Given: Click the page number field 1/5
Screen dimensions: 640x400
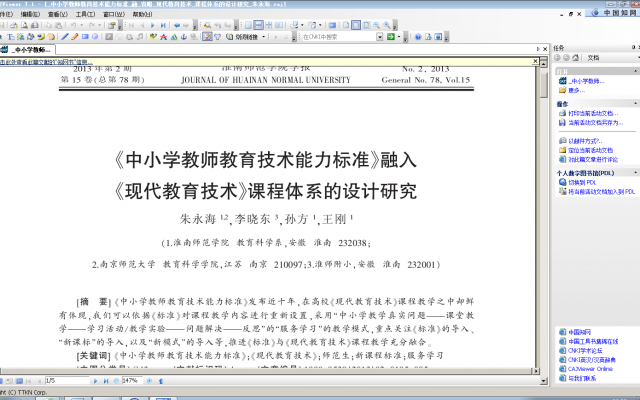Looking at the screenshot, I should pyautogui.click(x=67, y=381).
